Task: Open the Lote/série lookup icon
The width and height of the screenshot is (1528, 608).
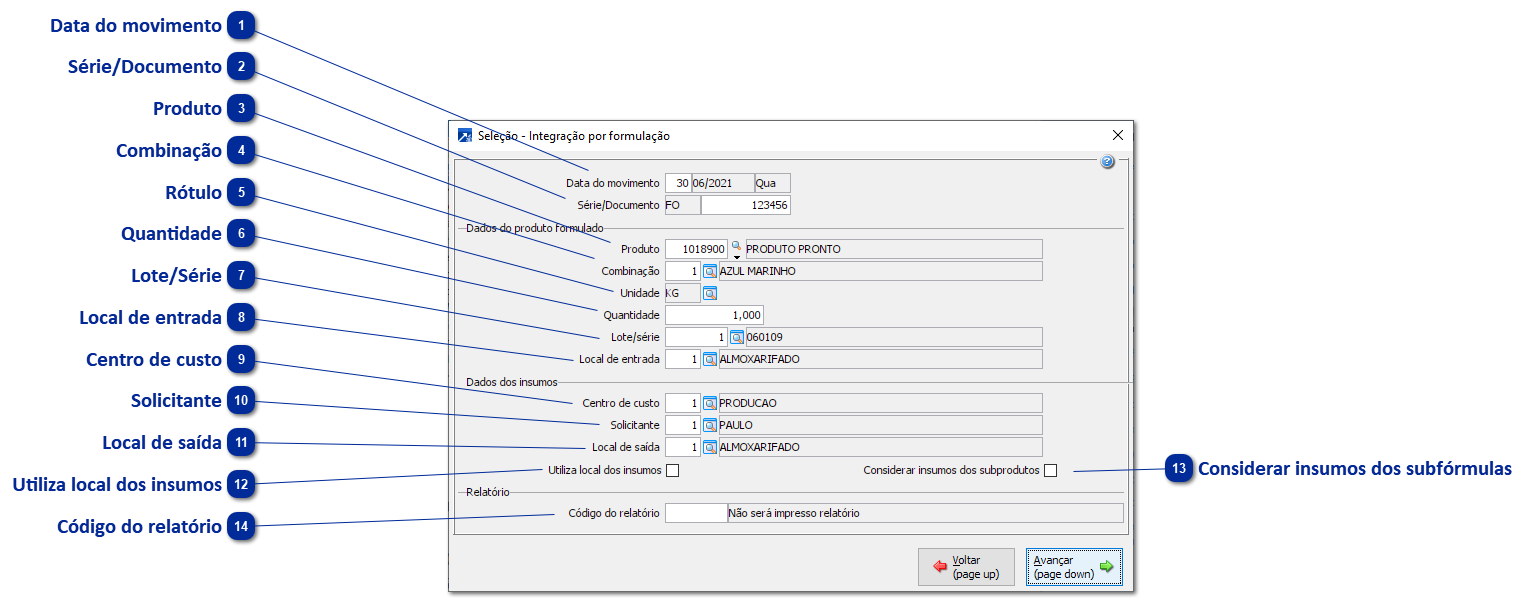Action: pos(737,337)
